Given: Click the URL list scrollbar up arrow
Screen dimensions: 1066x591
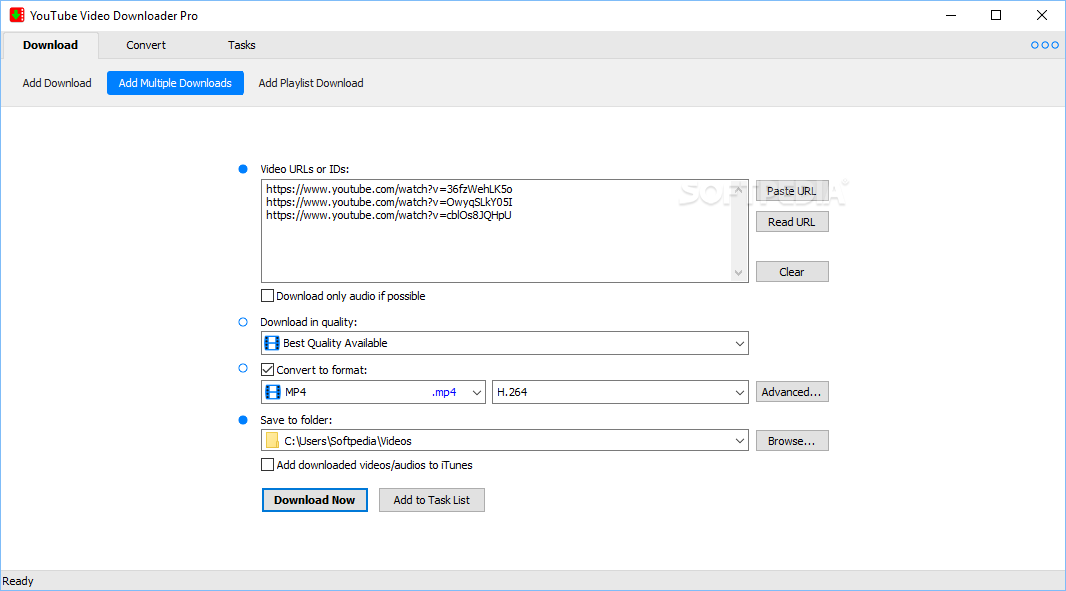Looking at the screenshot, I should pos(738,190).
